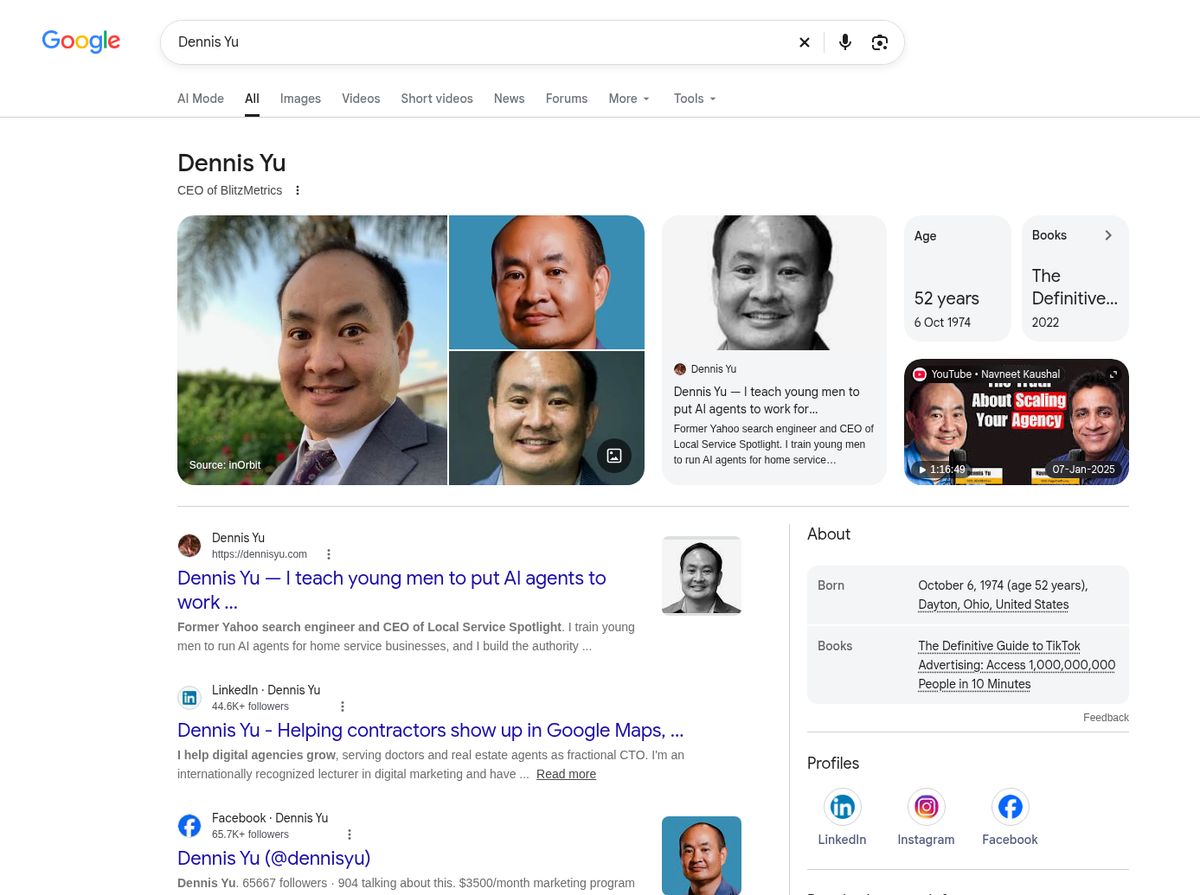Screen dimensions: 1200x895
Task: Click thumbnail beside Facebook result
Action: (701, 855)
